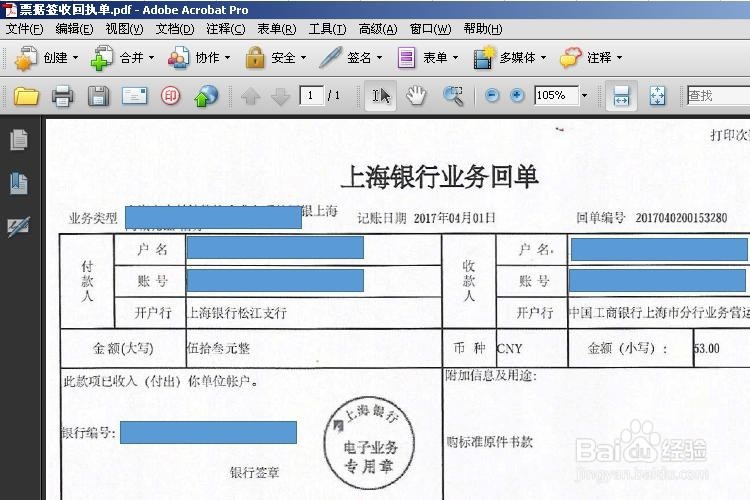Expand the 注释 toolbar dropdown
This screenshot has width=750, height=500.
coord(619,57)
